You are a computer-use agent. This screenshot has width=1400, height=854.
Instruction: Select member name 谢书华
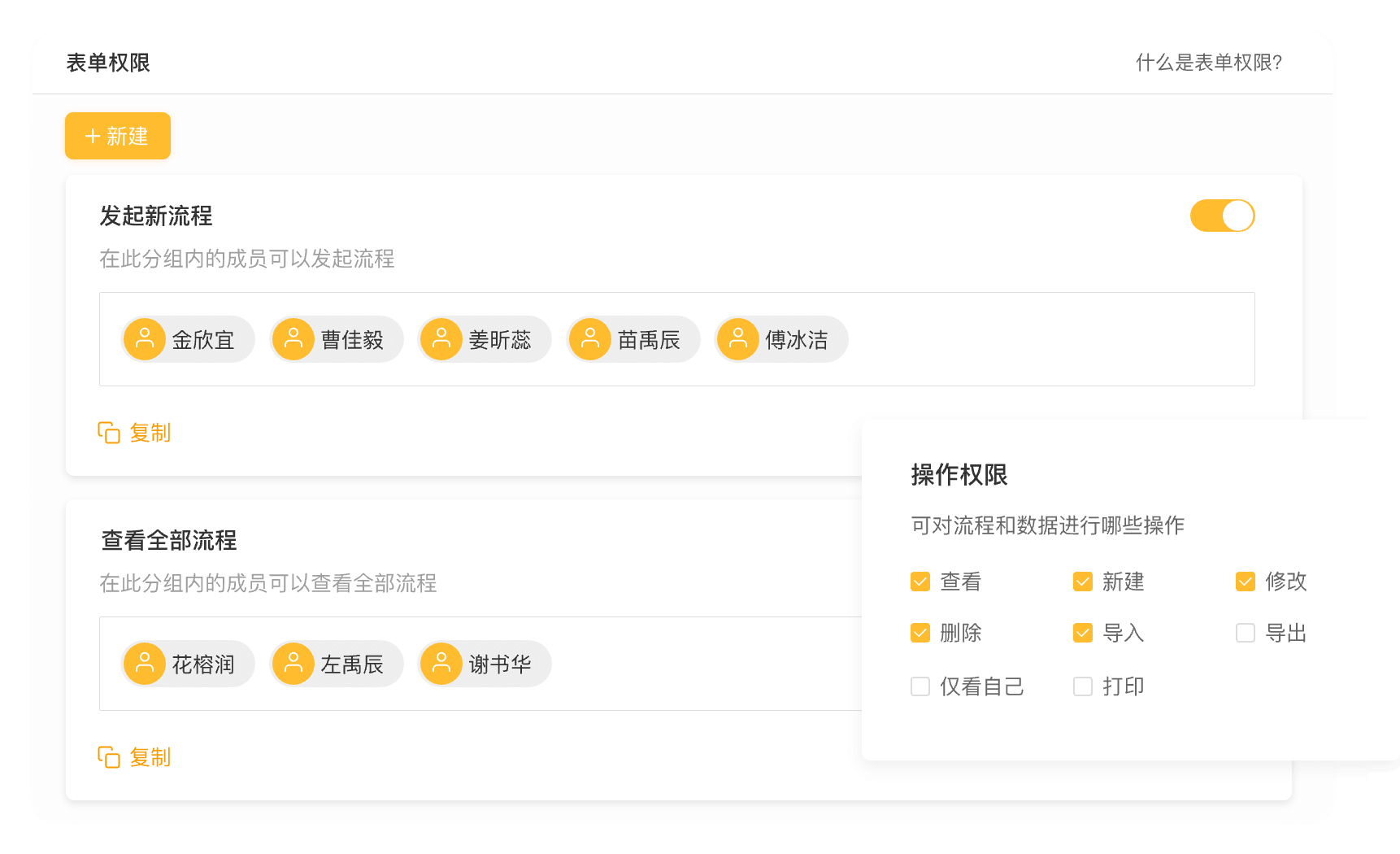click(500, 664)
